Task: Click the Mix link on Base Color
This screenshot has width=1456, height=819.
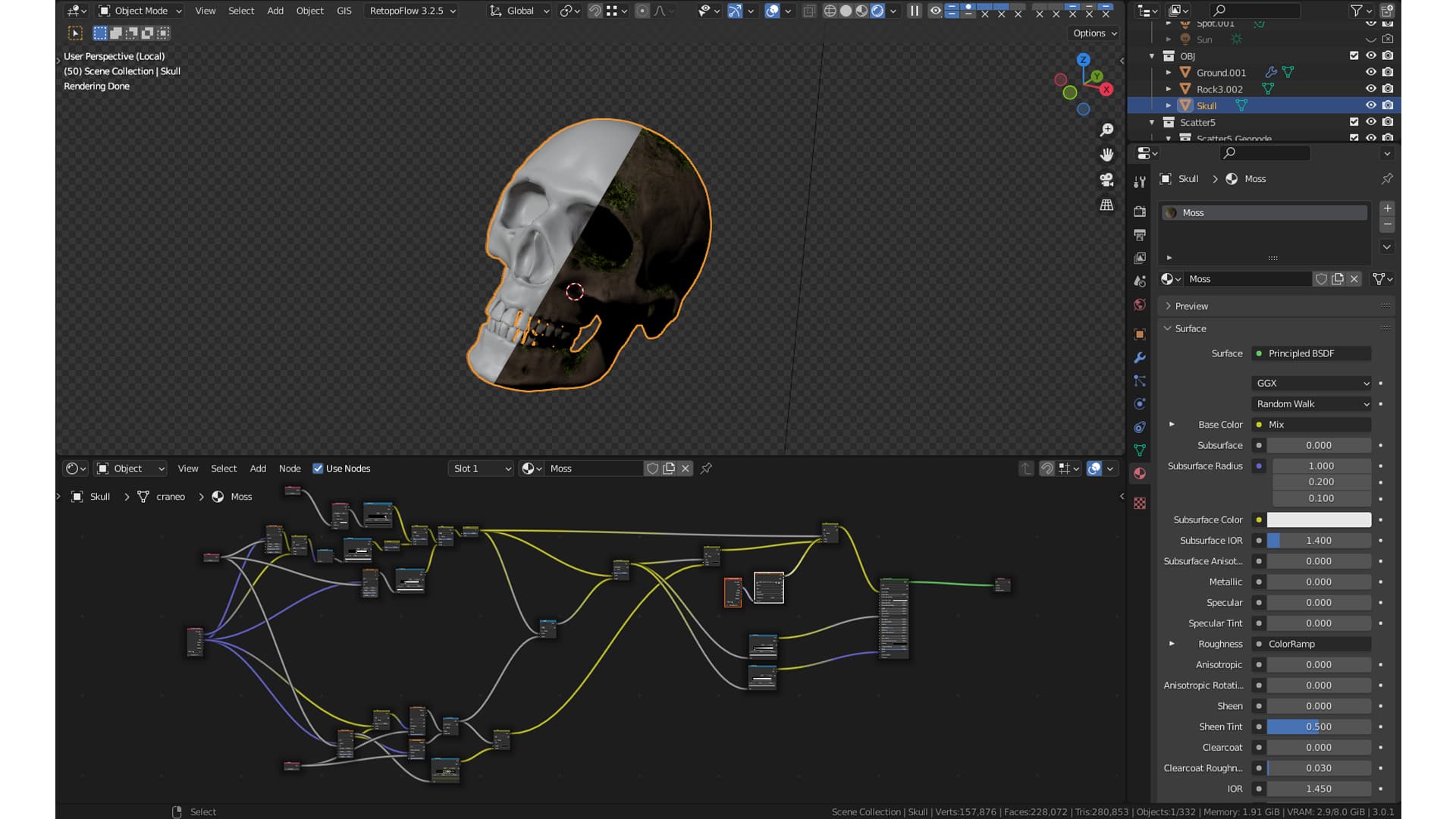Action: pos(1312,425)
